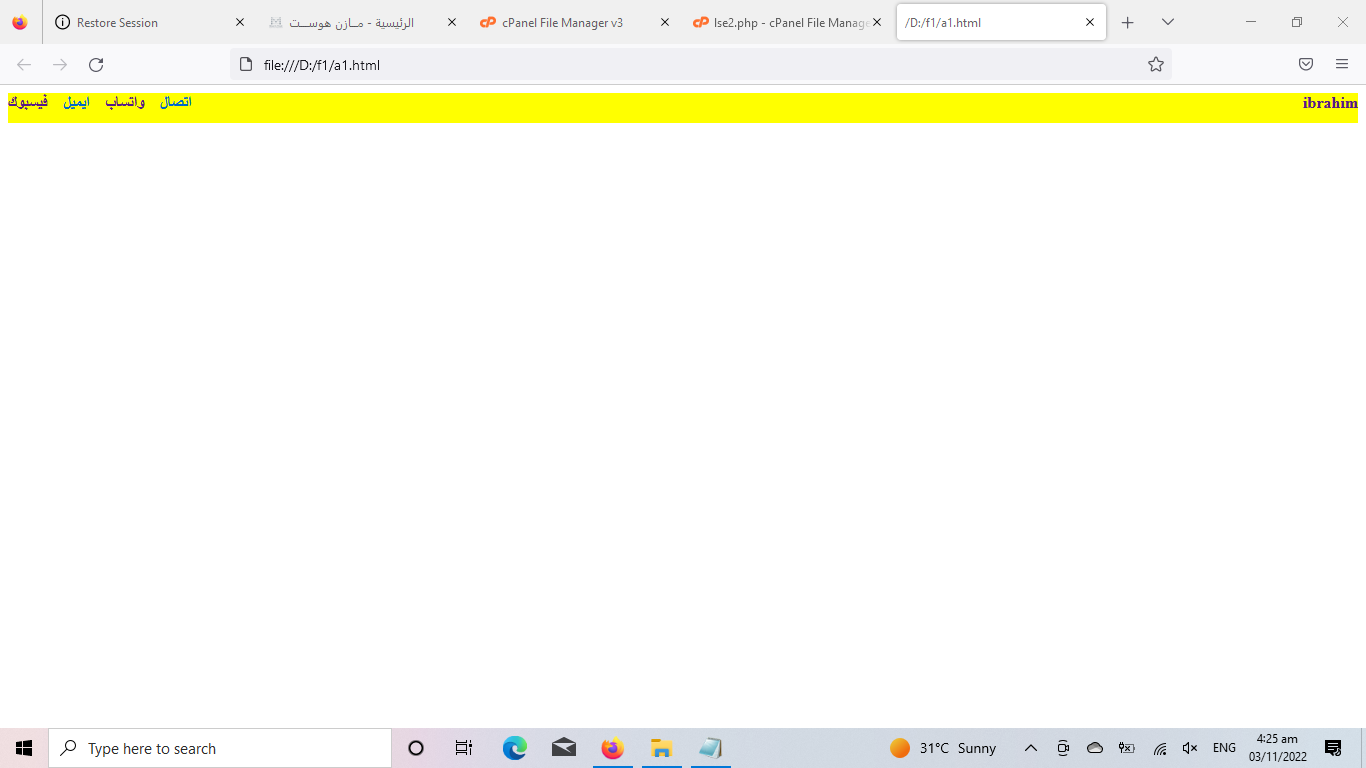Viewport: 1366px width, 768px height.
Task: Open the Save to Pocket icon
Action: (x=1306, y=65)
